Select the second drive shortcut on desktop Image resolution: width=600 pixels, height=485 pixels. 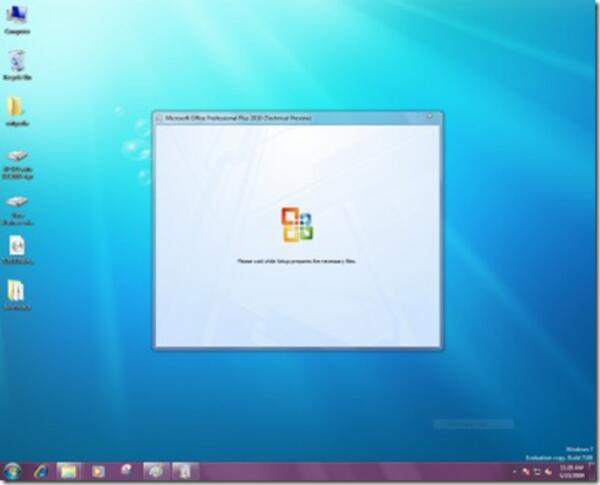coord(16,203)
